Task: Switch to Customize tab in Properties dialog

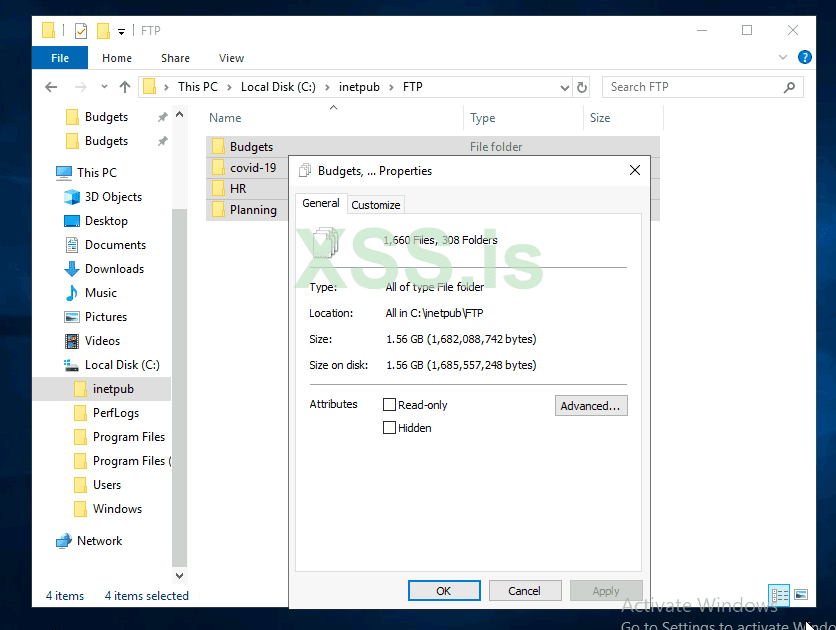Action: tap(375, 205)
